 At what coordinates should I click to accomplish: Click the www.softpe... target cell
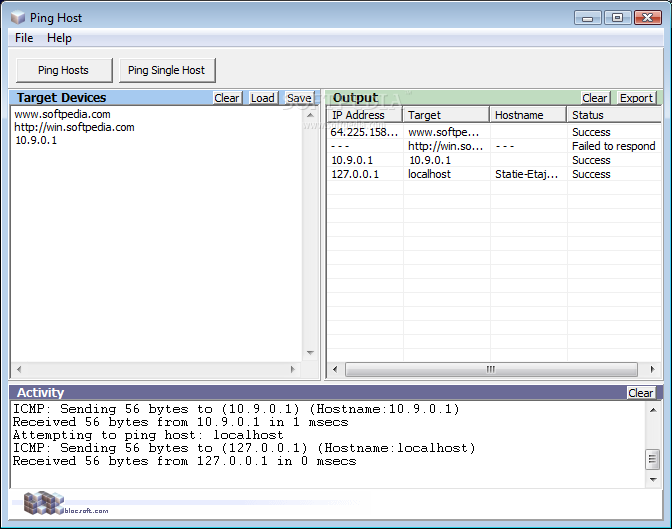(446, 132)
